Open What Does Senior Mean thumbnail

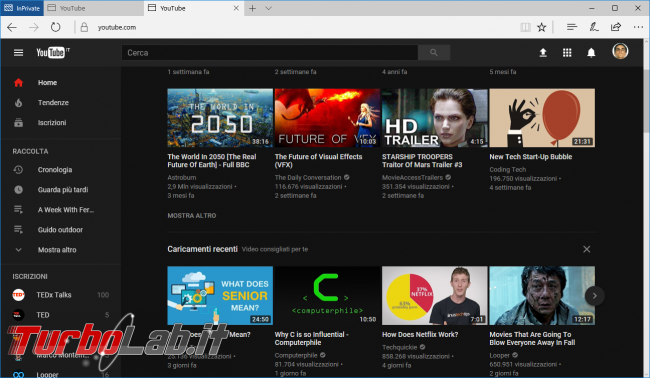point(220,296)
